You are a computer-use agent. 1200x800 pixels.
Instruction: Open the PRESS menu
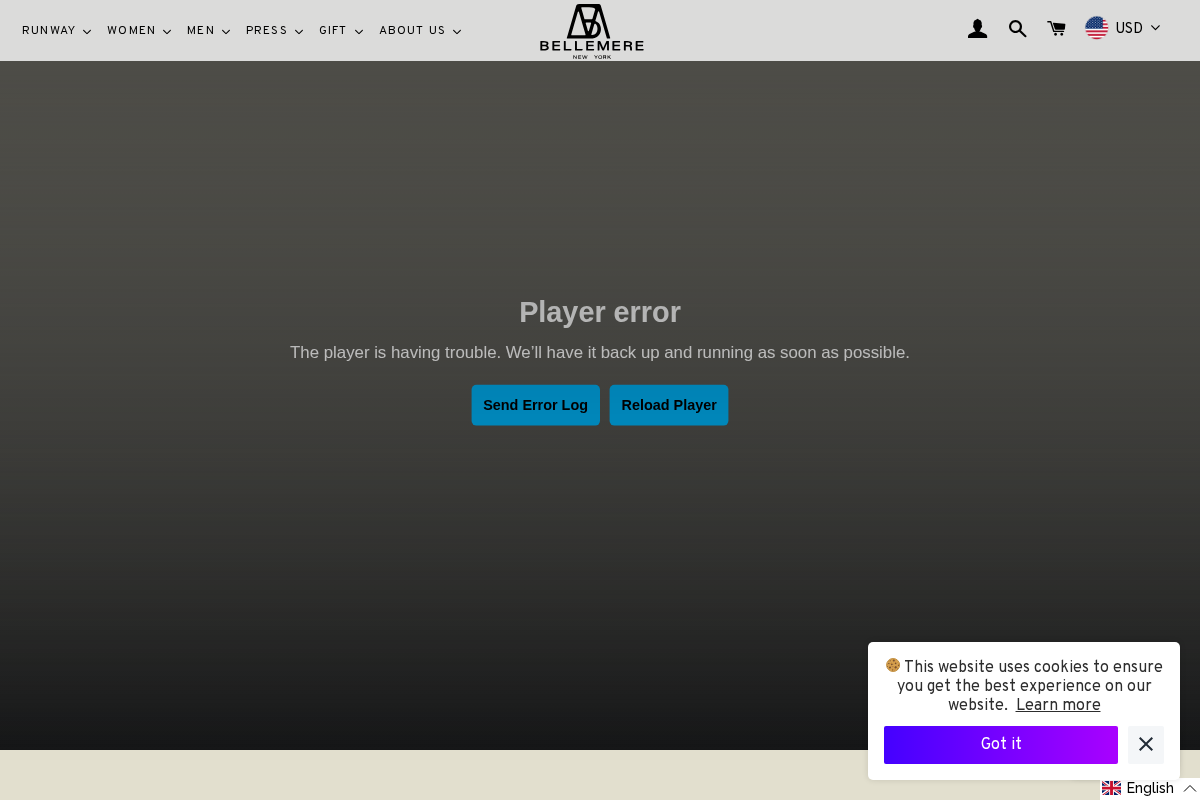[x=266, y=31]
